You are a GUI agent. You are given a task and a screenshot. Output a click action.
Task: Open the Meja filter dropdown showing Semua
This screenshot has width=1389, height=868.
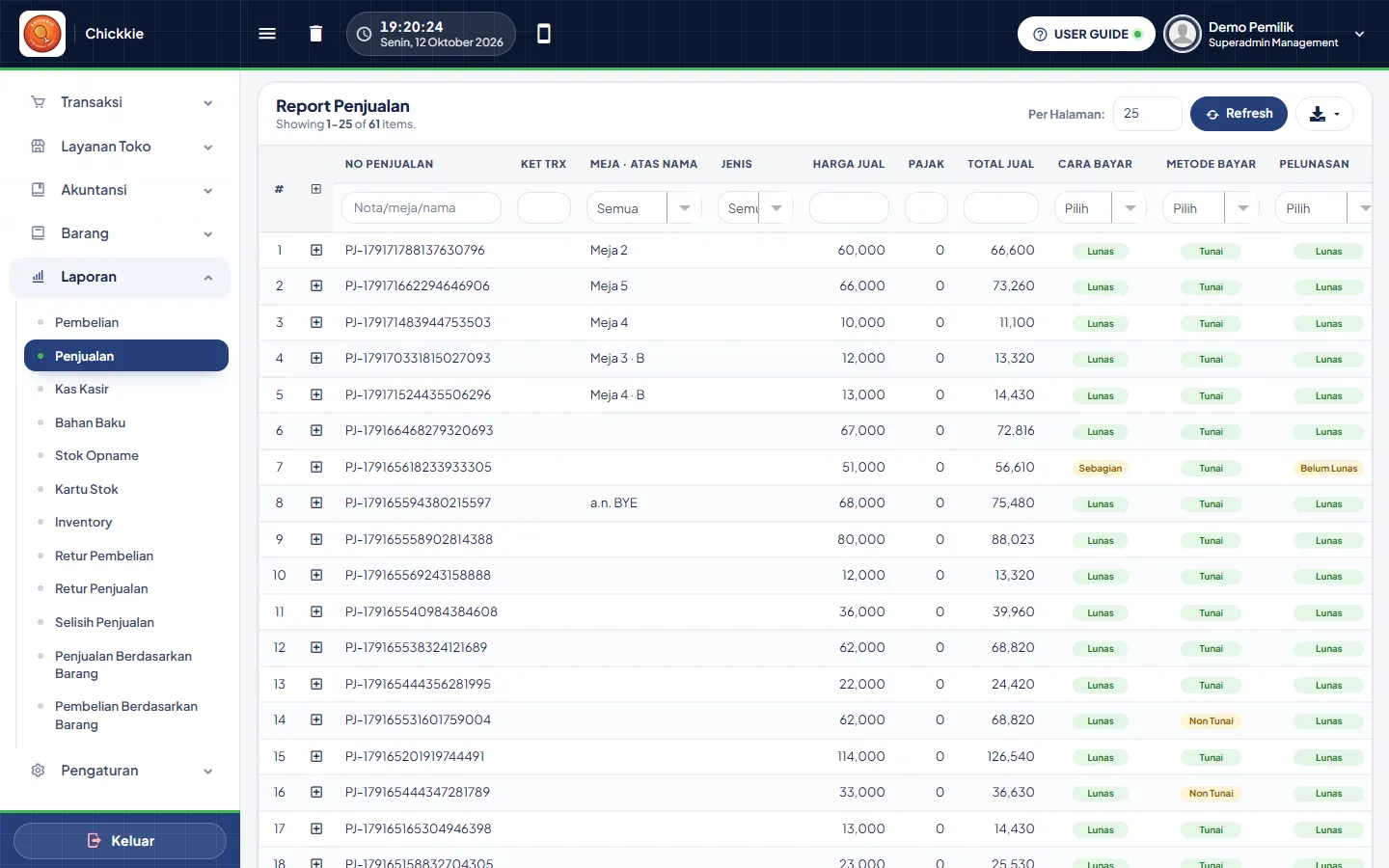tap(643, 208)
